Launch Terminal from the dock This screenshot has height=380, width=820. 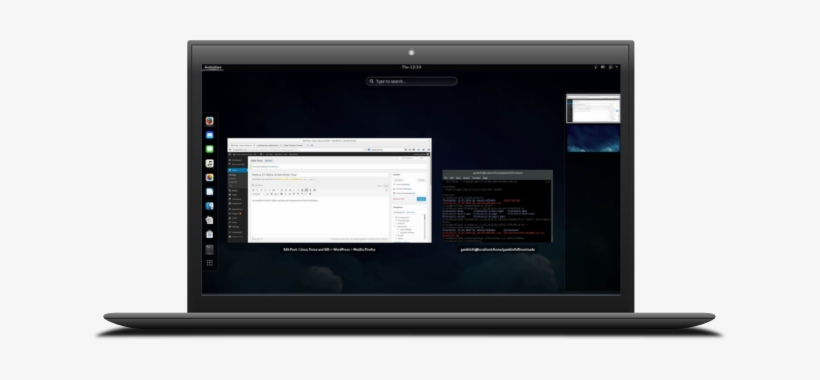tap(209, 249)
